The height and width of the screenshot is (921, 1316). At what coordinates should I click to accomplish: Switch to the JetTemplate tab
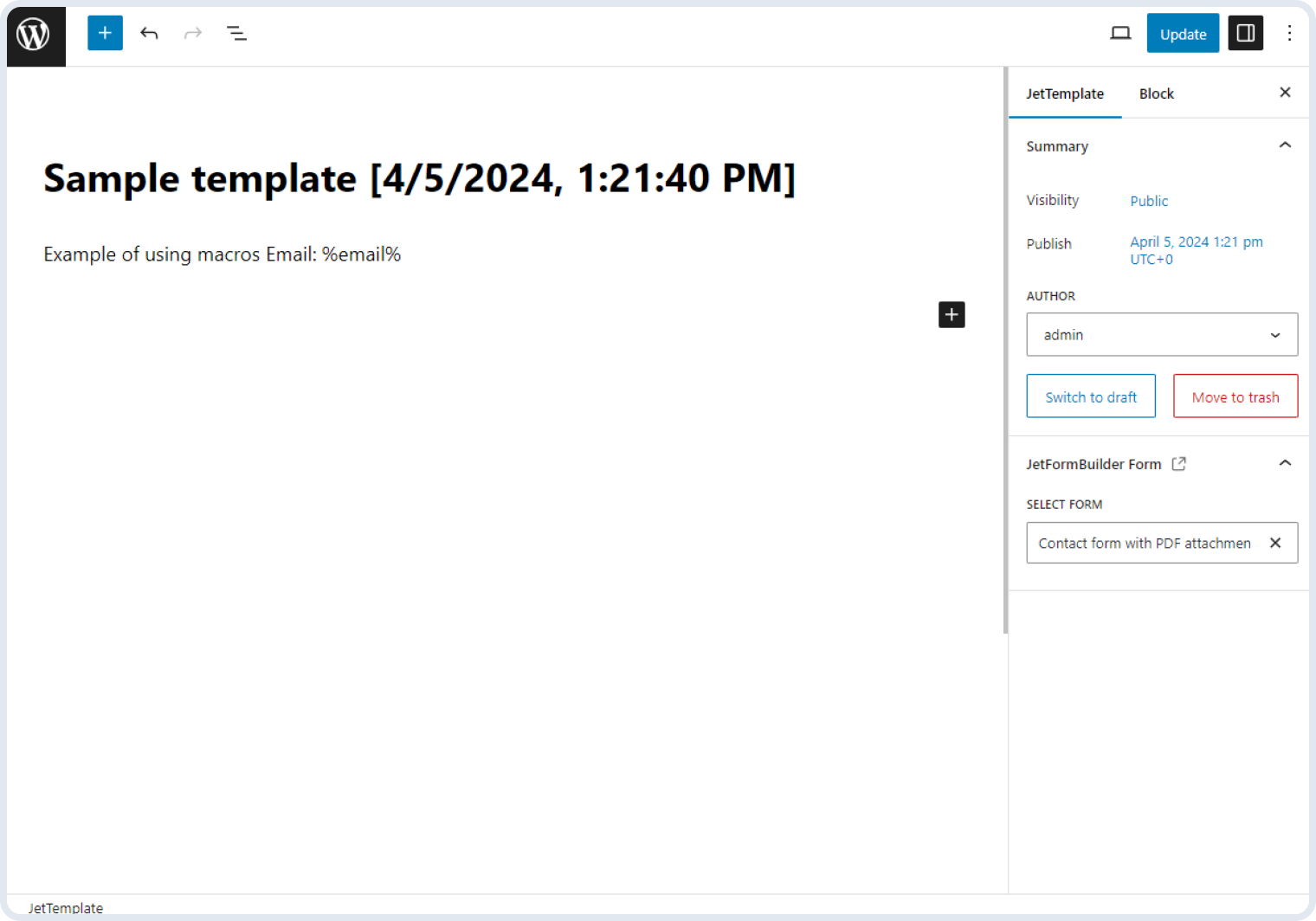tap(1065, 93)
